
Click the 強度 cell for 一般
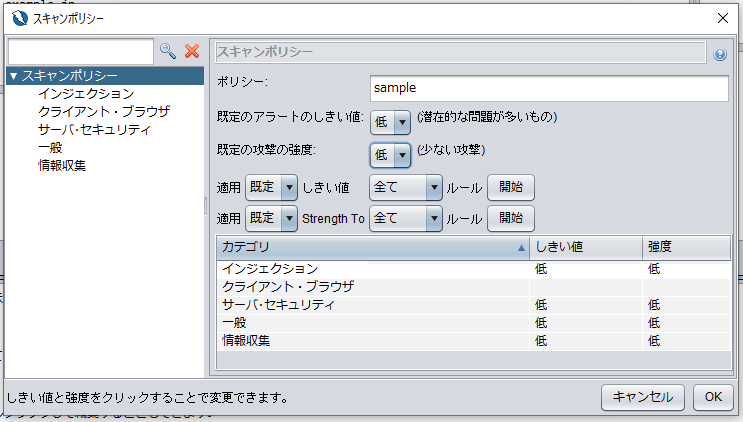(x=687, y=323)
